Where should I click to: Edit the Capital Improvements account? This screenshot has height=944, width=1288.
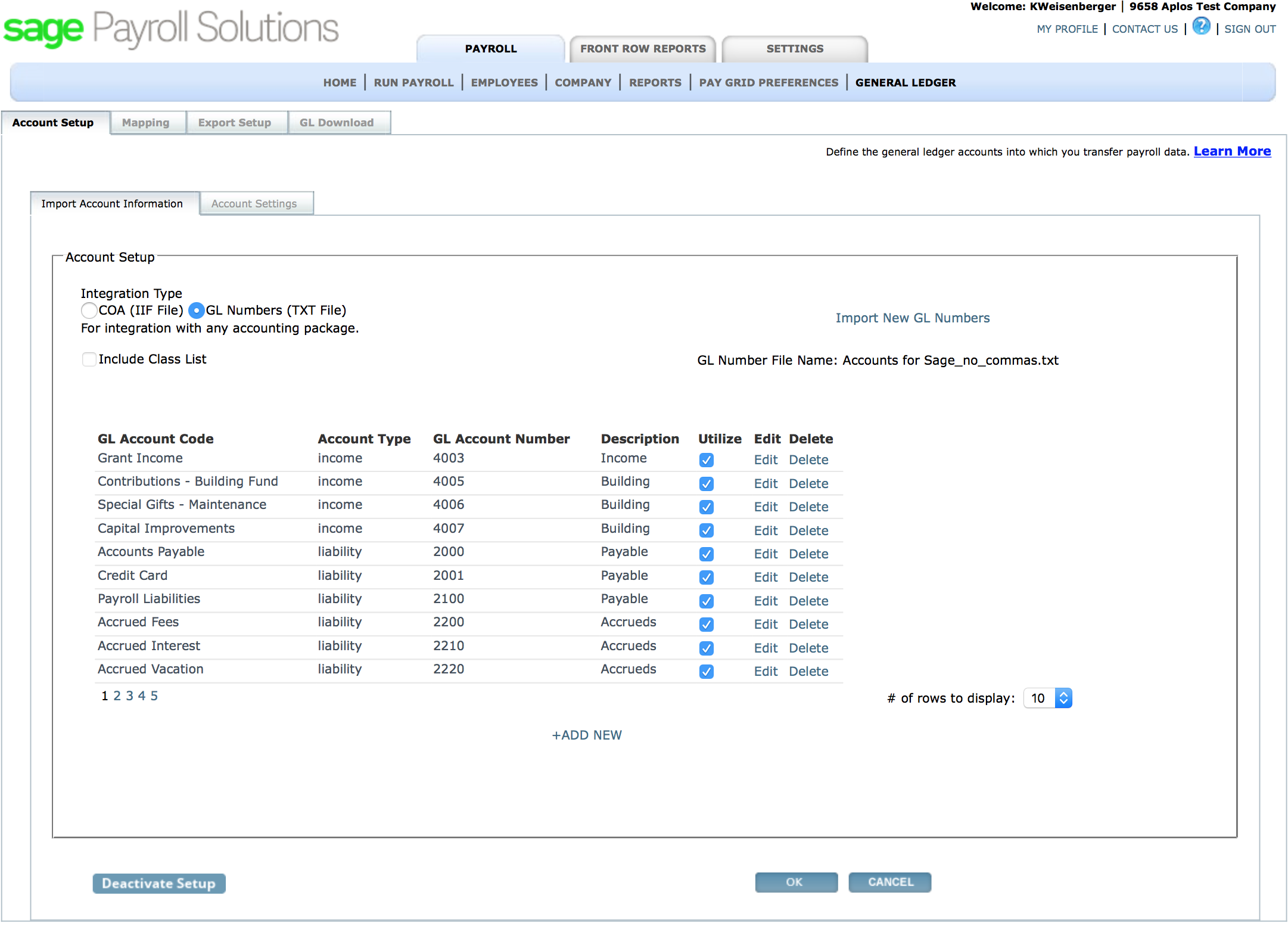766,531
